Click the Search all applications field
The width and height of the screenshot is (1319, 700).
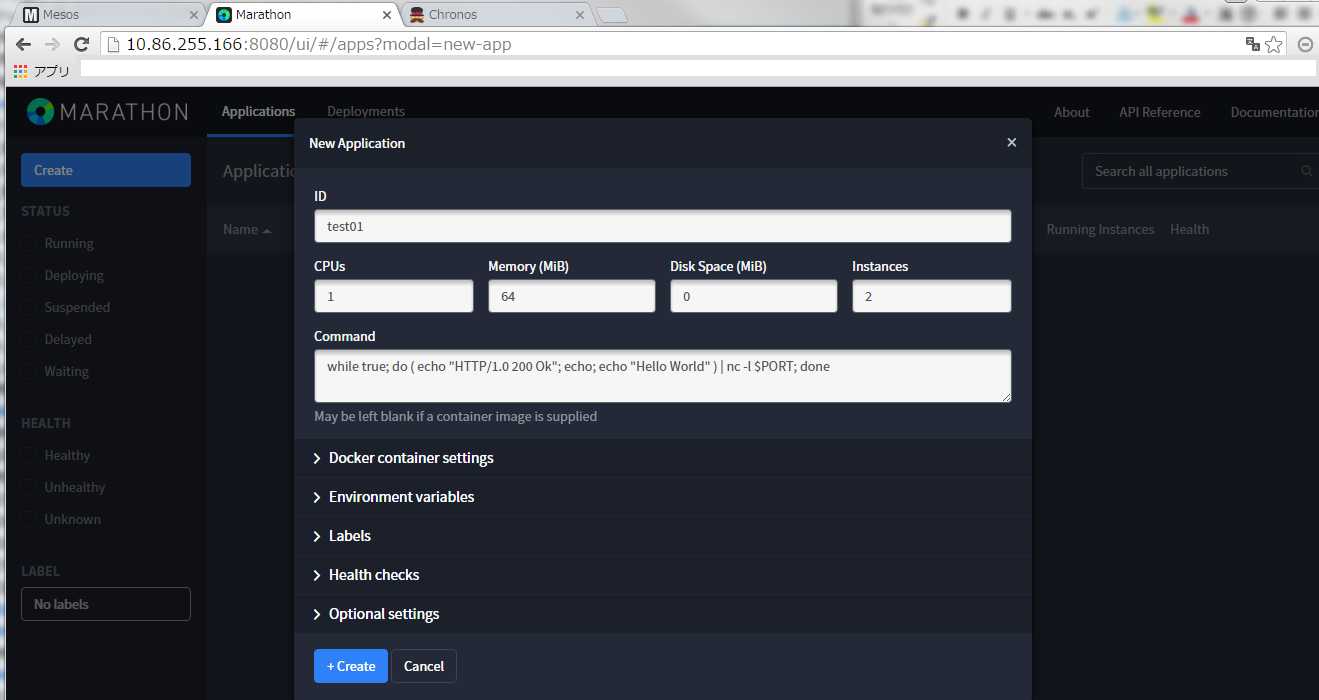tap(1200, 171)
